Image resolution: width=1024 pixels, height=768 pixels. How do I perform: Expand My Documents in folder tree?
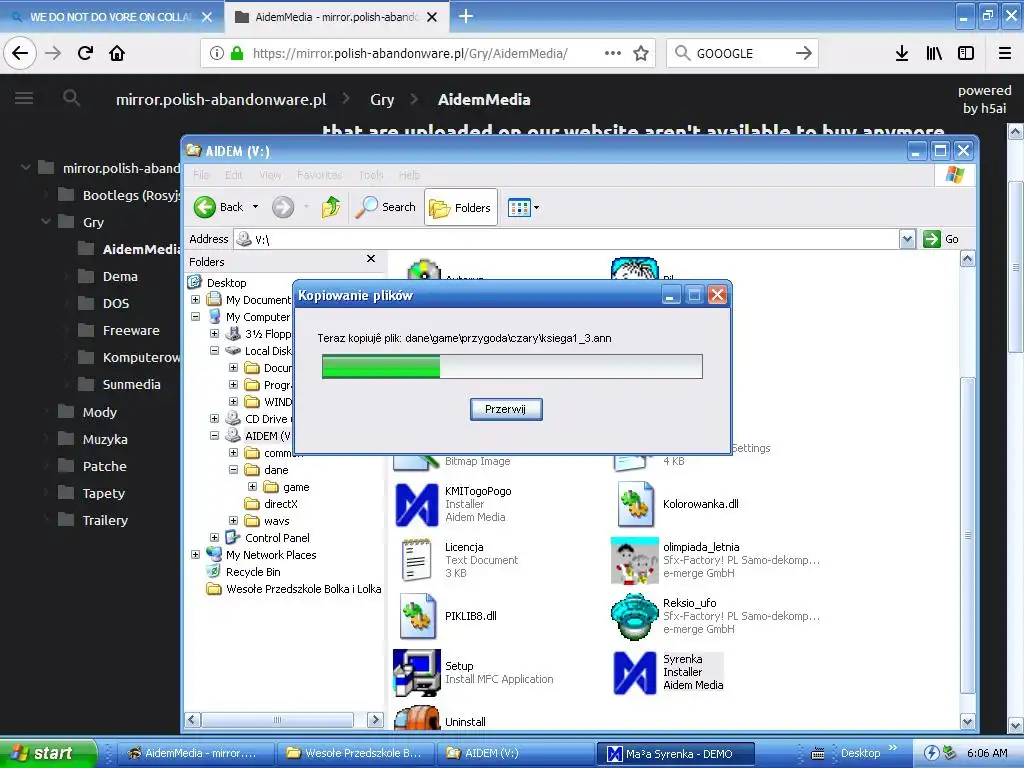[x=195, y=300]
